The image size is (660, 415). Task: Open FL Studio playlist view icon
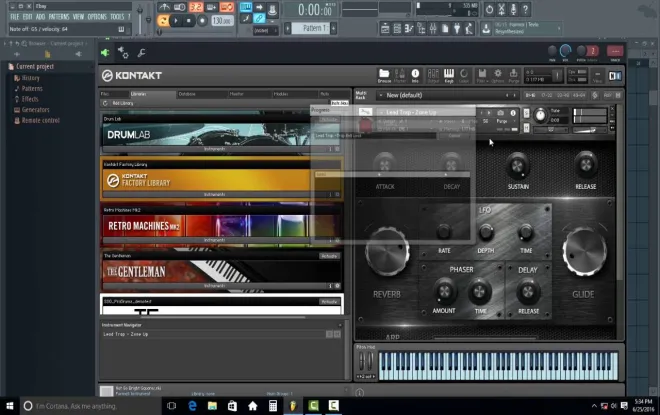point(385,29)
